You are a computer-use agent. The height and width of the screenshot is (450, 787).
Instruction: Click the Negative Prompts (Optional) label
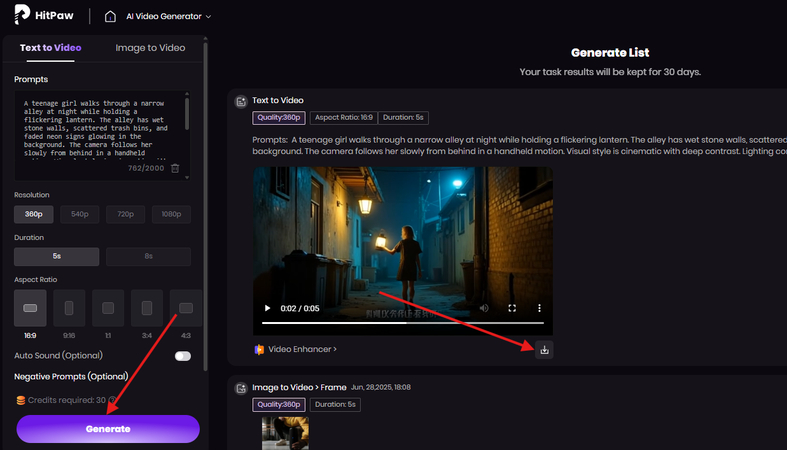click(x=71, y=376)
